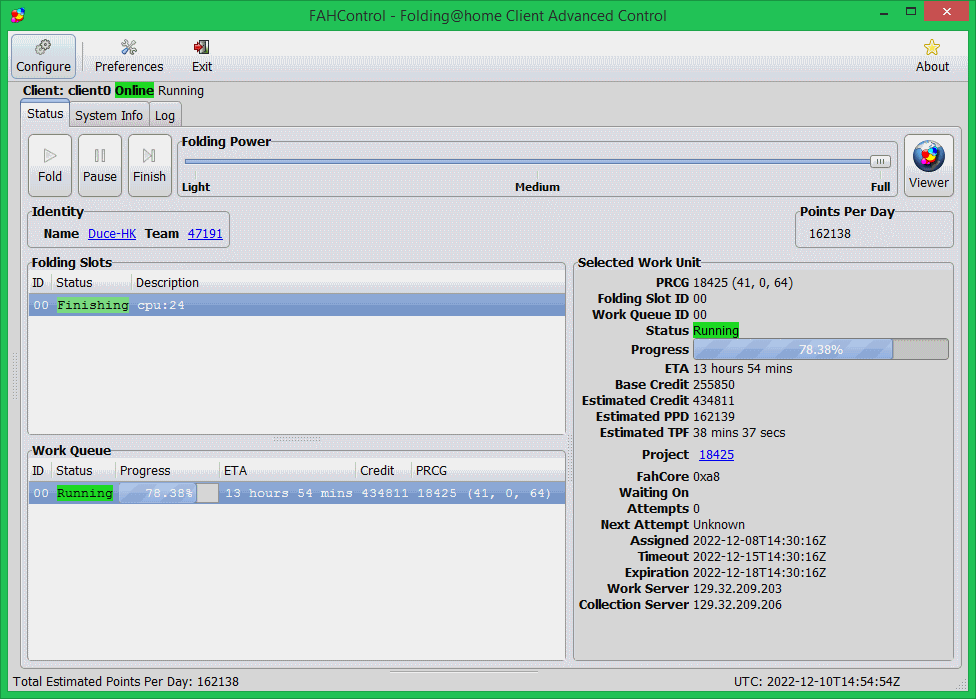The width and height of the screenshot is (976, 699).
Task: Click the Work Server address 129.32.209.203
Action: [x=737, y=589]
